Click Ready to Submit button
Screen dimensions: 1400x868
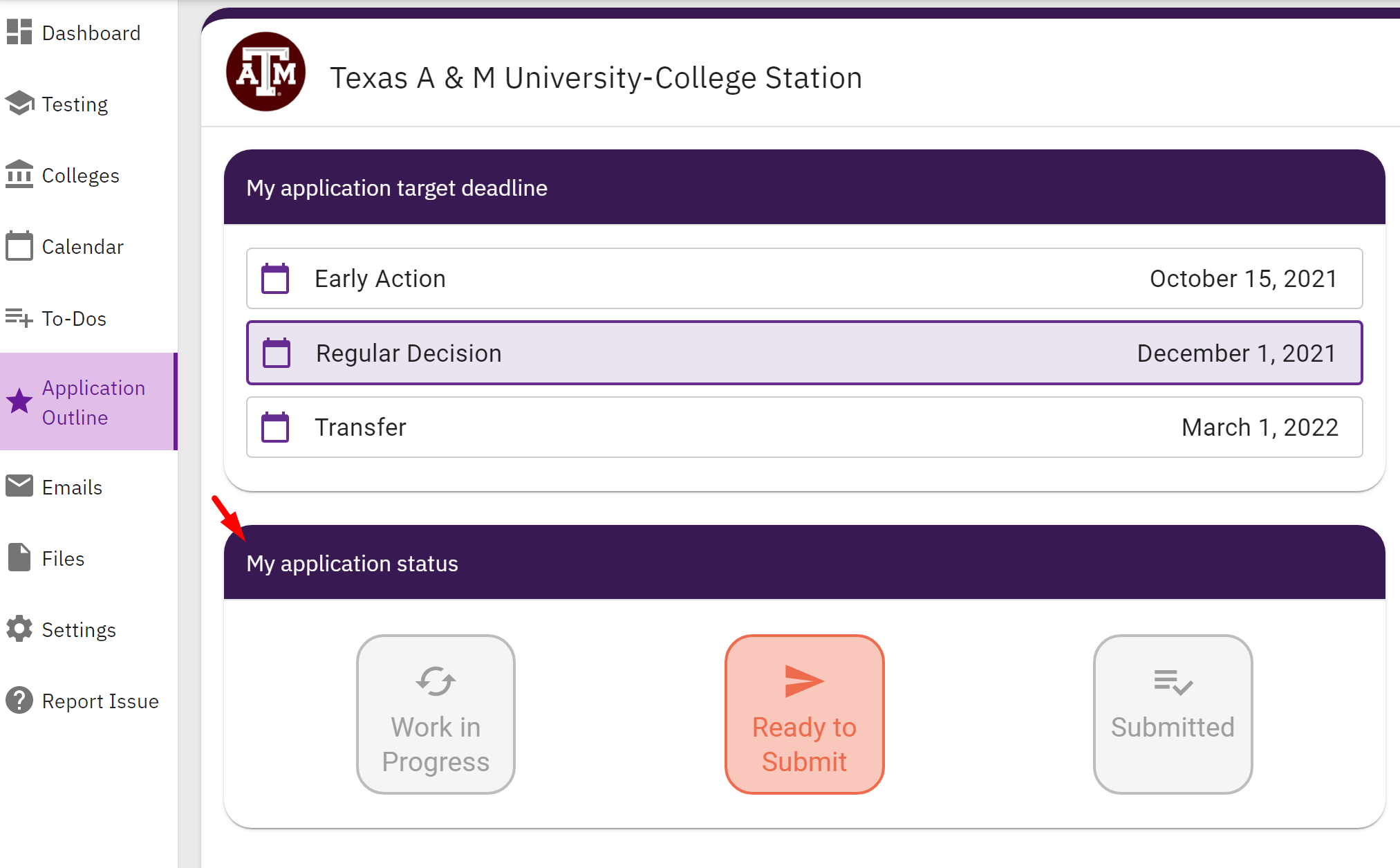(x=804, y=714)
